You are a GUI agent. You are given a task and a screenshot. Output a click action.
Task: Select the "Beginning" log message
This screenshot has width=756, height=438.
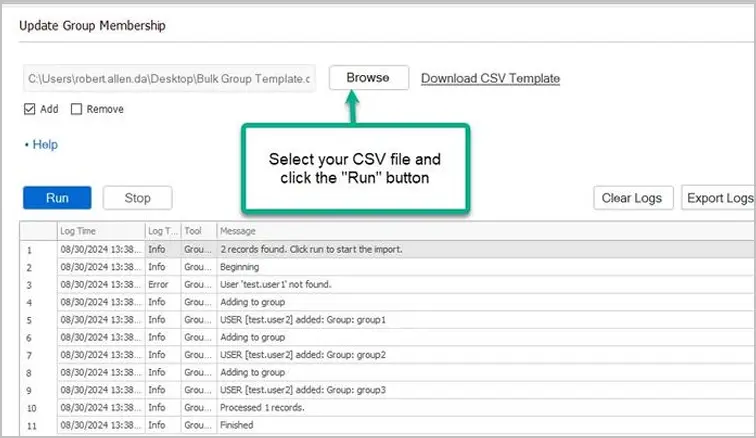point(240,267)
